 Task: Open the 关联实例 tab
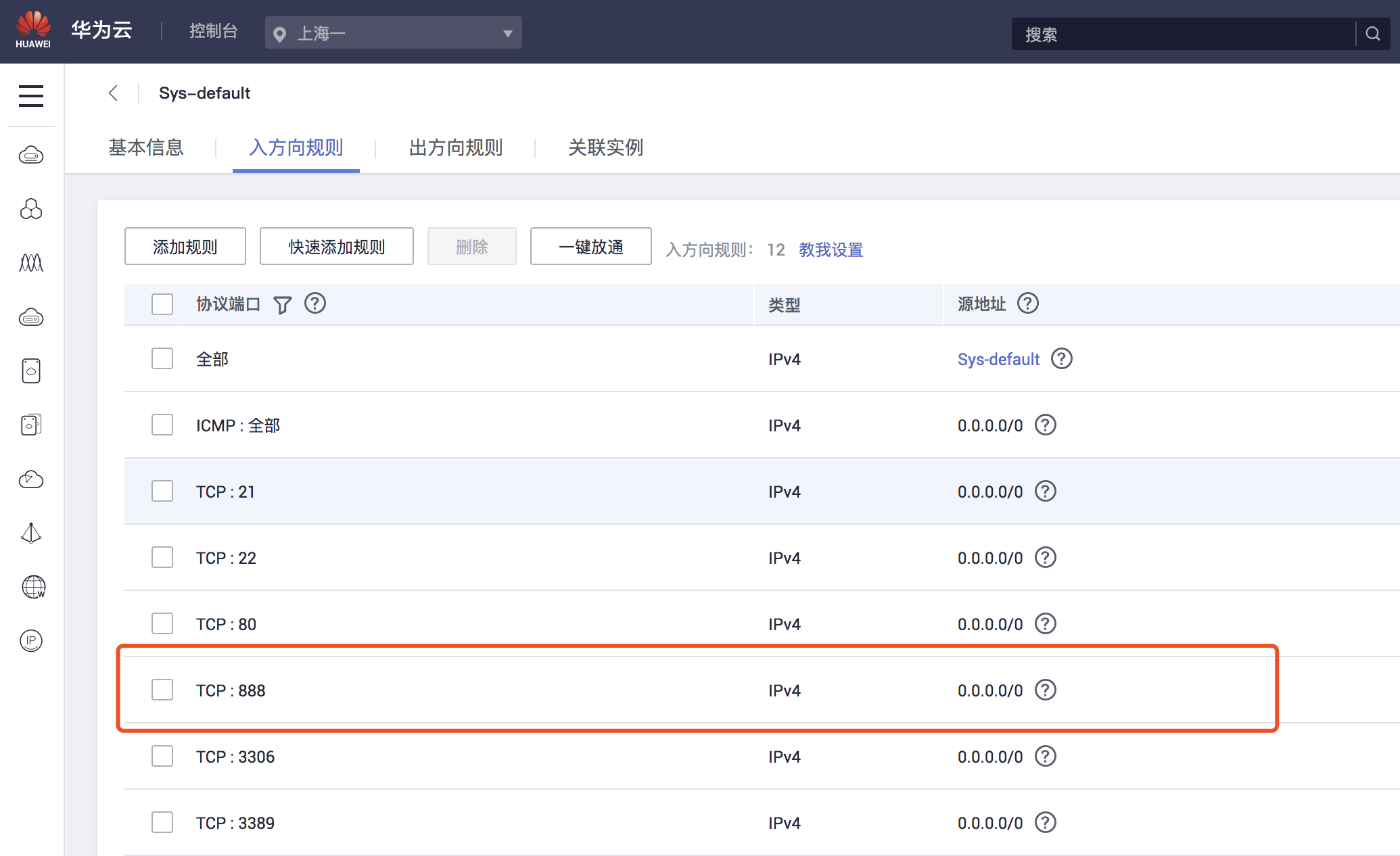[605, 147]
